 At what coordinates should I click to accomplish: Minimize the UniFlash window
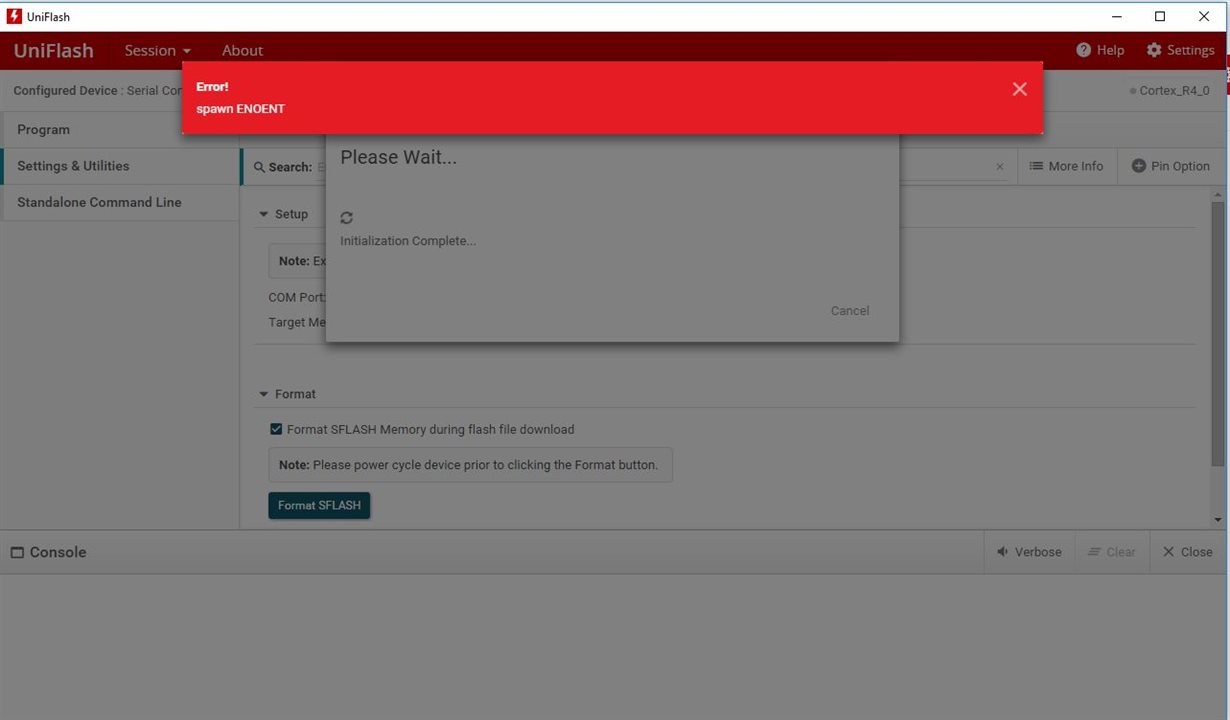(x=1116, y=16)
